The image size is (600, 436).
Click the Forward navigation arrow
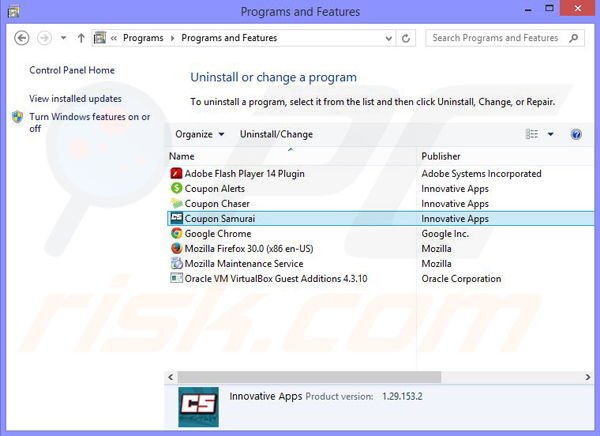pyautogui.click(x=44, y=38)
